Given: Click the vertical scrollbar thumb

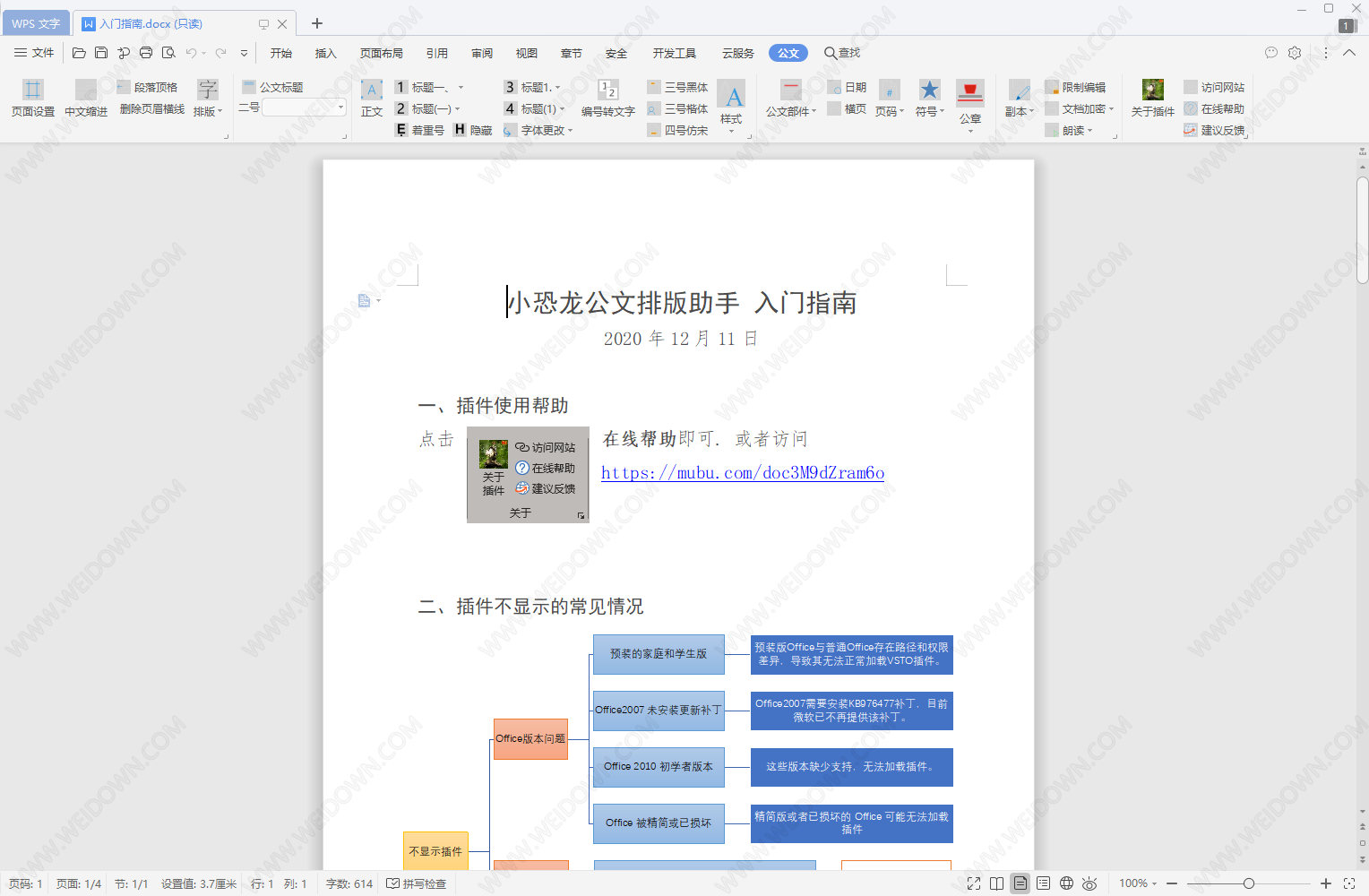Looking at the screenshot, I should (x=1362, y=230).
